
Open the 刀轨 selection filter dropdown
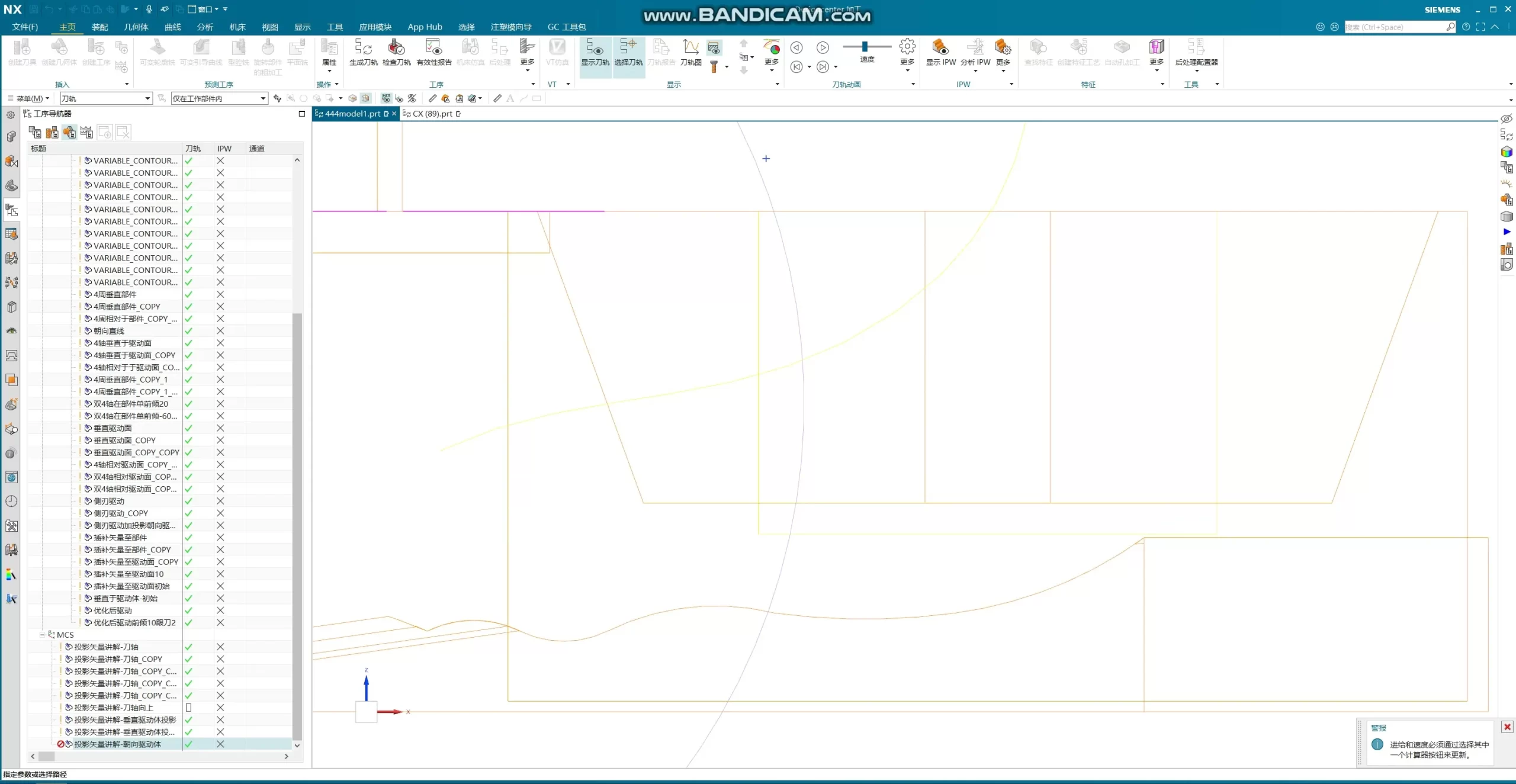coord(147,99)
